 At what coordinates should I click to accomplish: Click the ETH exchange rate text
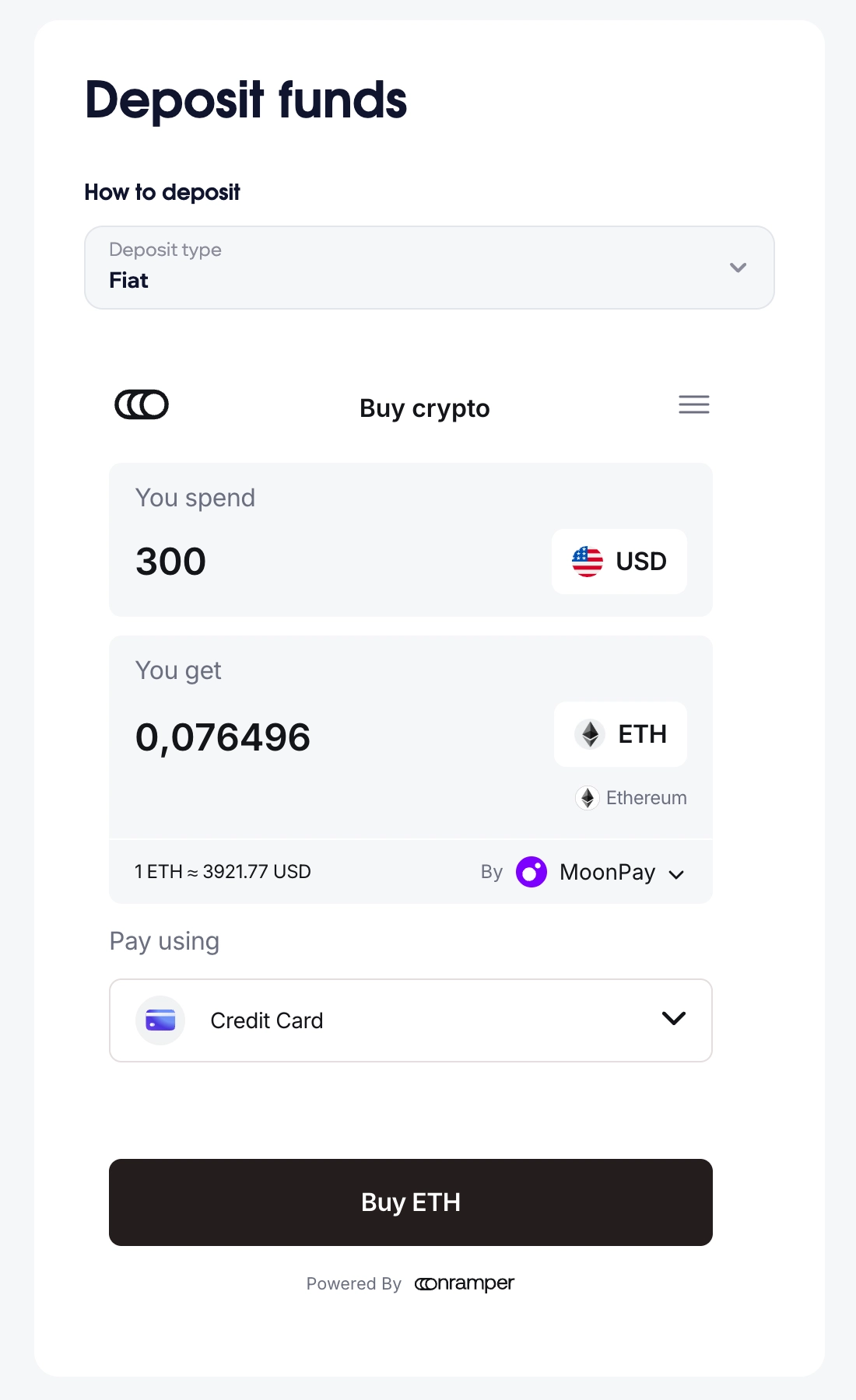223,872
